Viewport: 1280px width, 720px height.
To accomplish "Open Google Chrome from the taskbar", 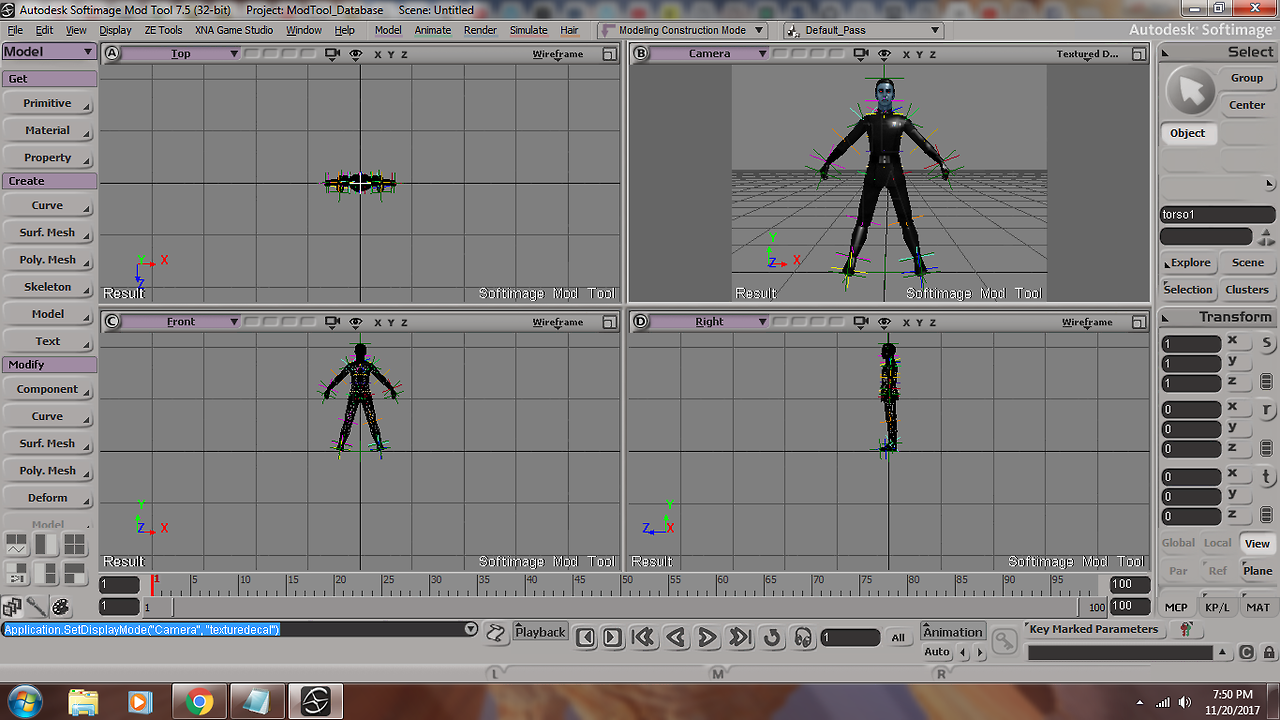I will [200, 702].
